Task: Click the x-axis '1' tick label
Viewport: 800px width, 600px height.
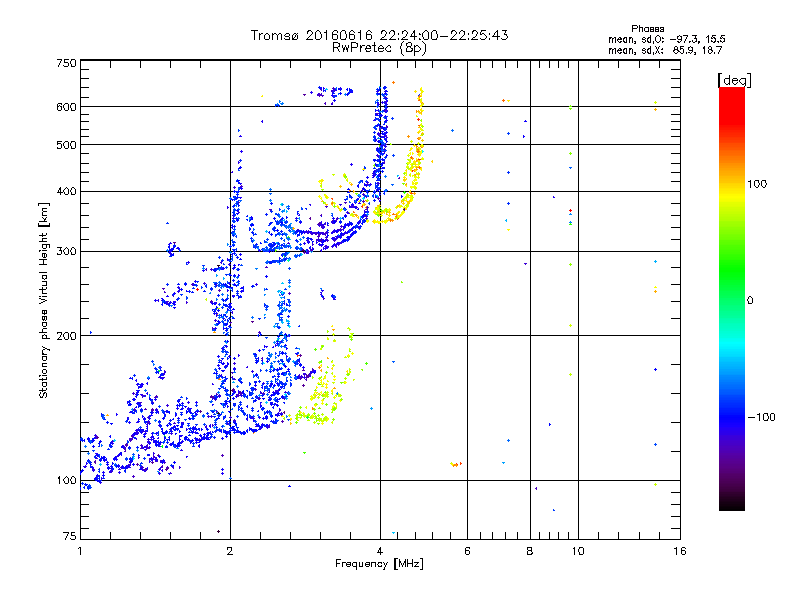Action: click(80, 551)
